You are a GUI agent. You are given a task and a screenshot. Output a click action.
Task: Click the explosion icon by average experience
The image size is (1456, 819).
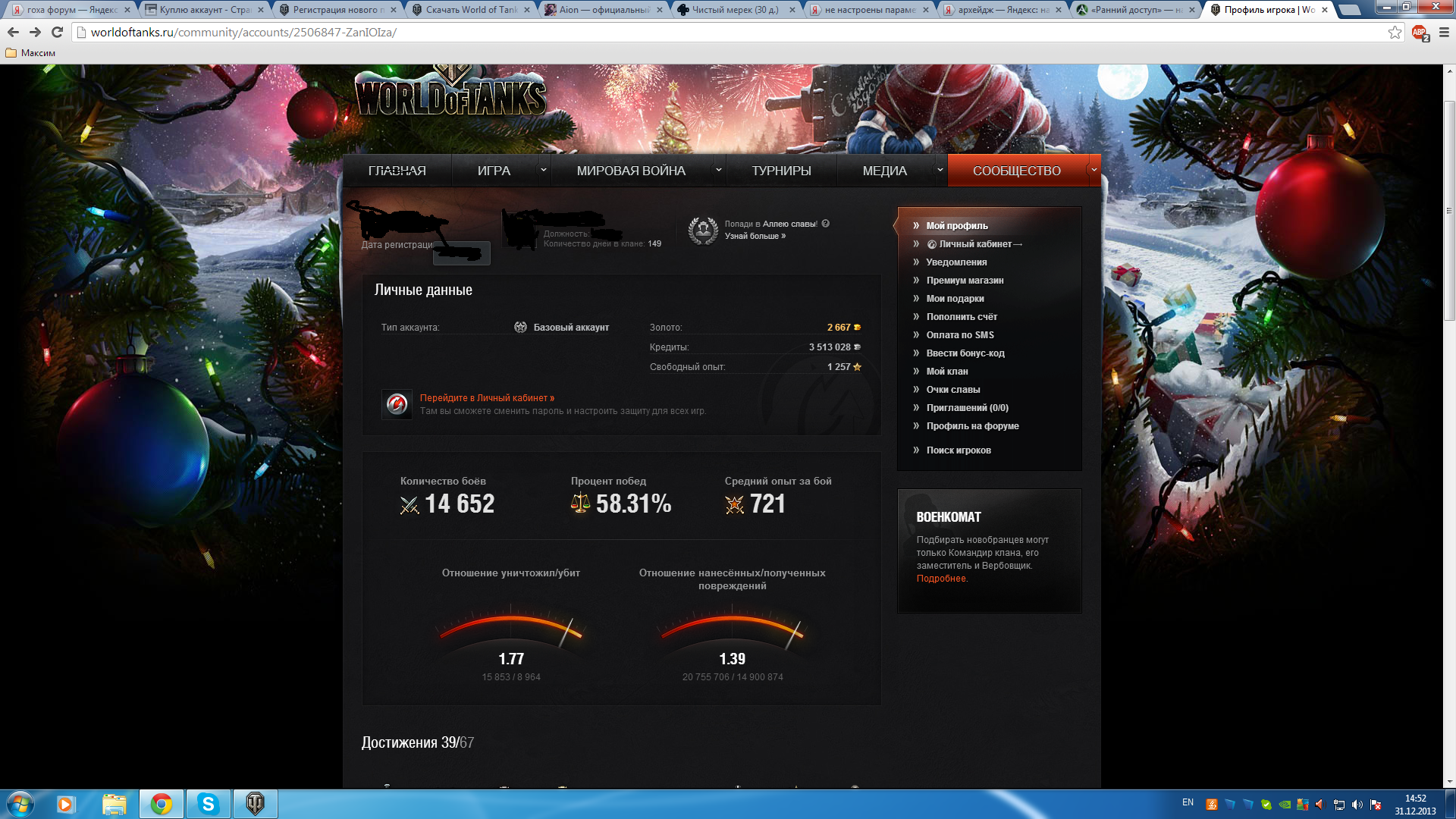(734, 504)
